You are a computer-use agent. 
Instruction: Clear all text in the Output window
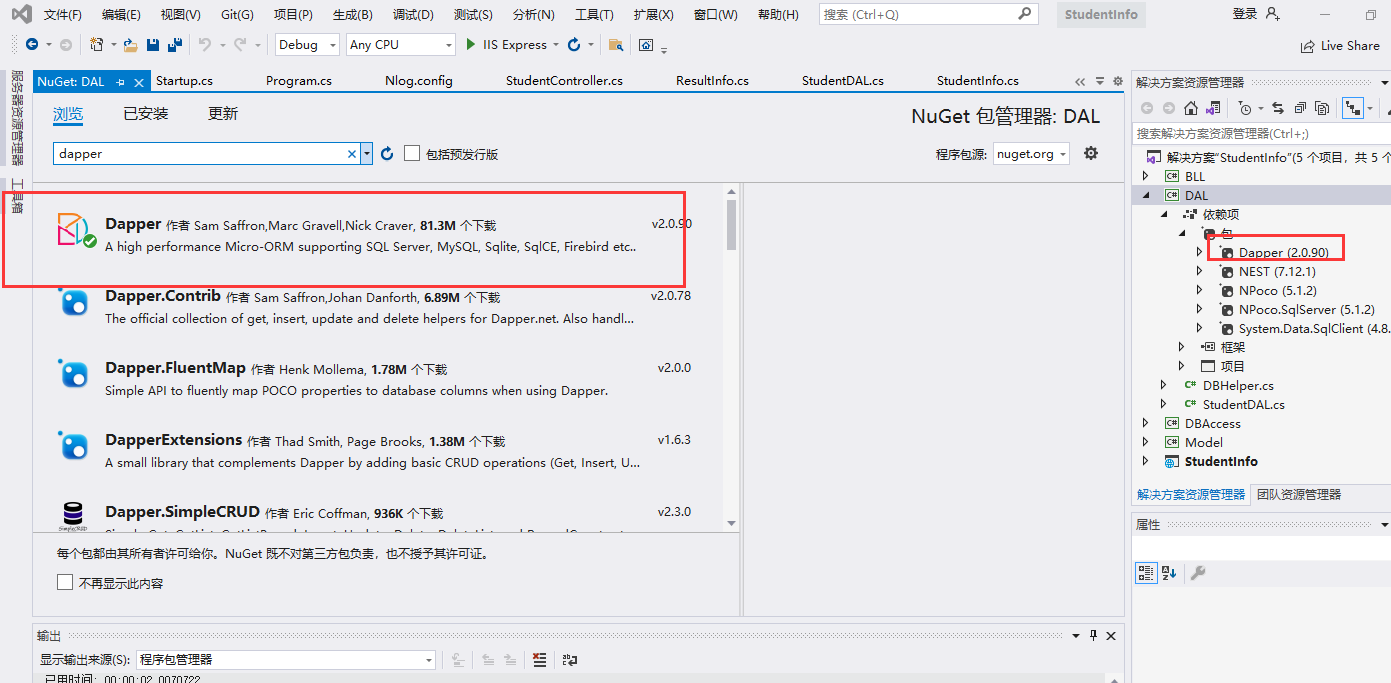coord(539,659)
